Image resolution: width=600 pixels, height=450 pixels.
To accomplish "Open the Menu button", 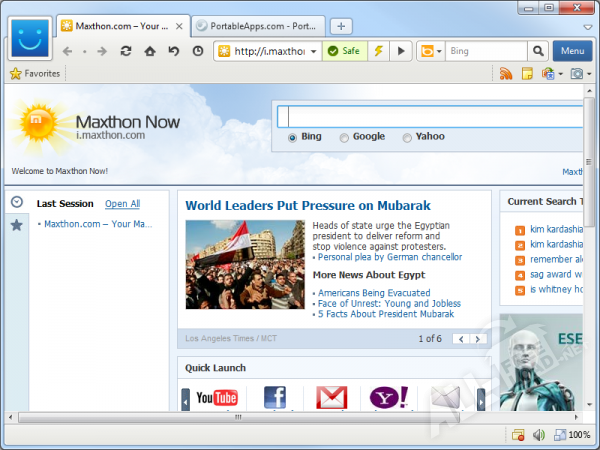I will pyautogui.click(x=572, y=51).
